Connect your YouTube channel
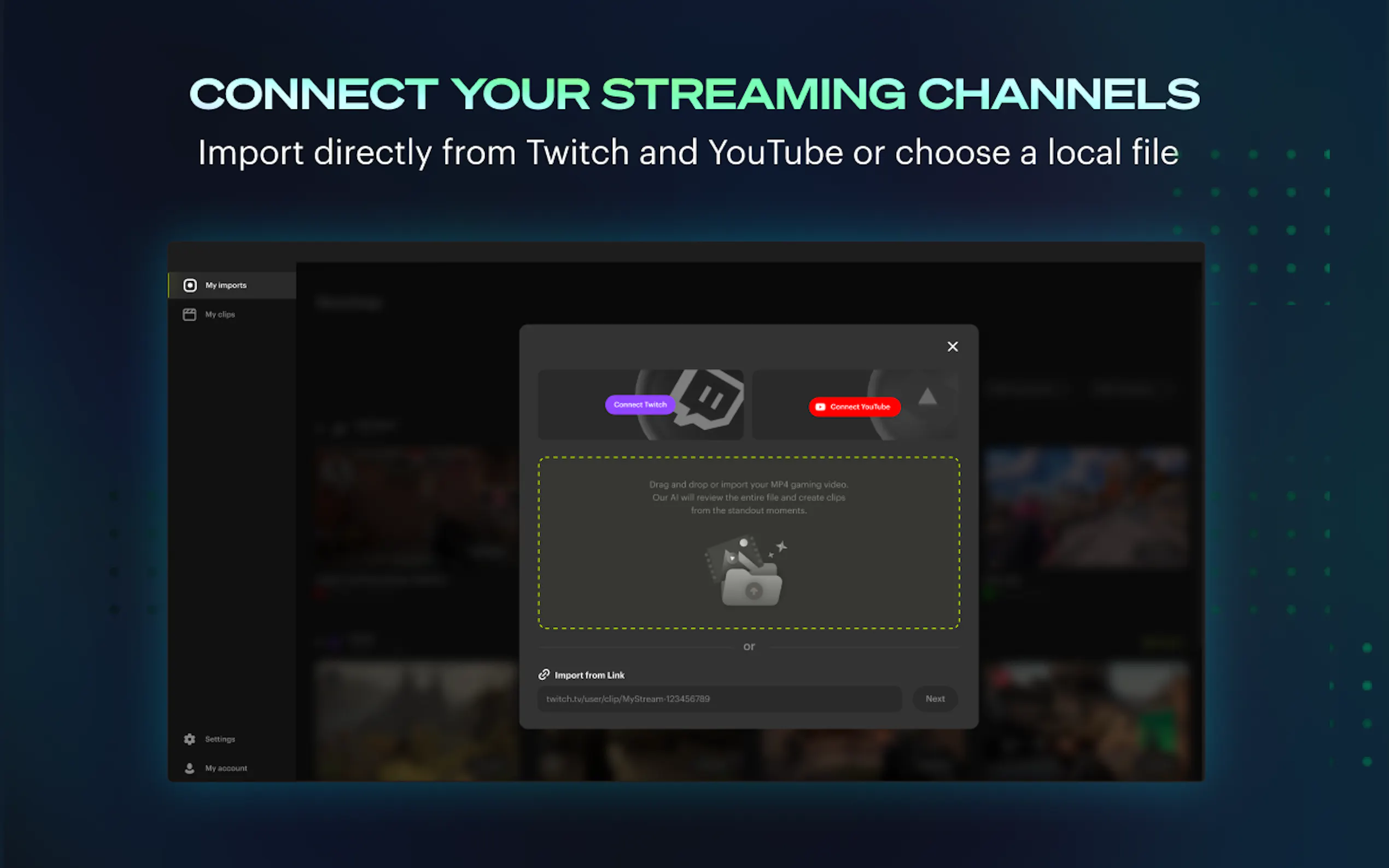 point(854,407)
